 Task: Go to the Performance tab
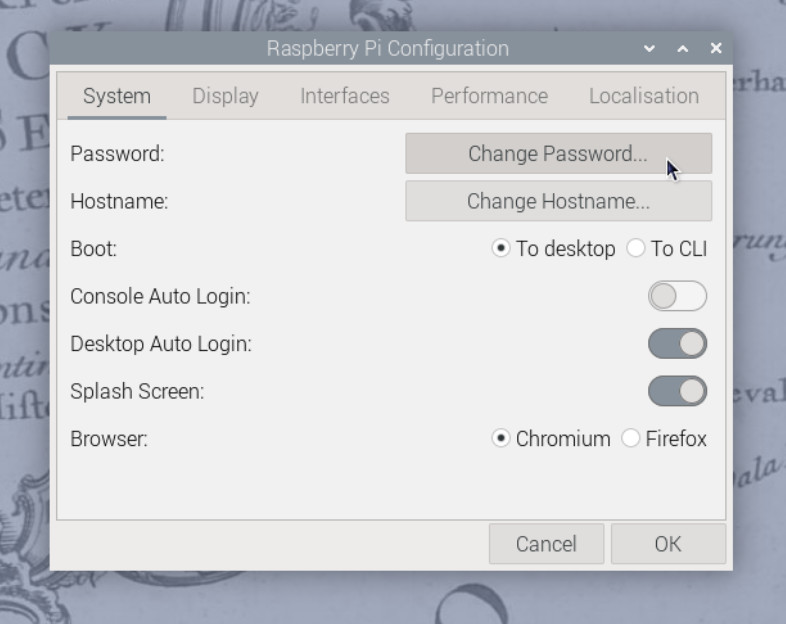[489, 96]
